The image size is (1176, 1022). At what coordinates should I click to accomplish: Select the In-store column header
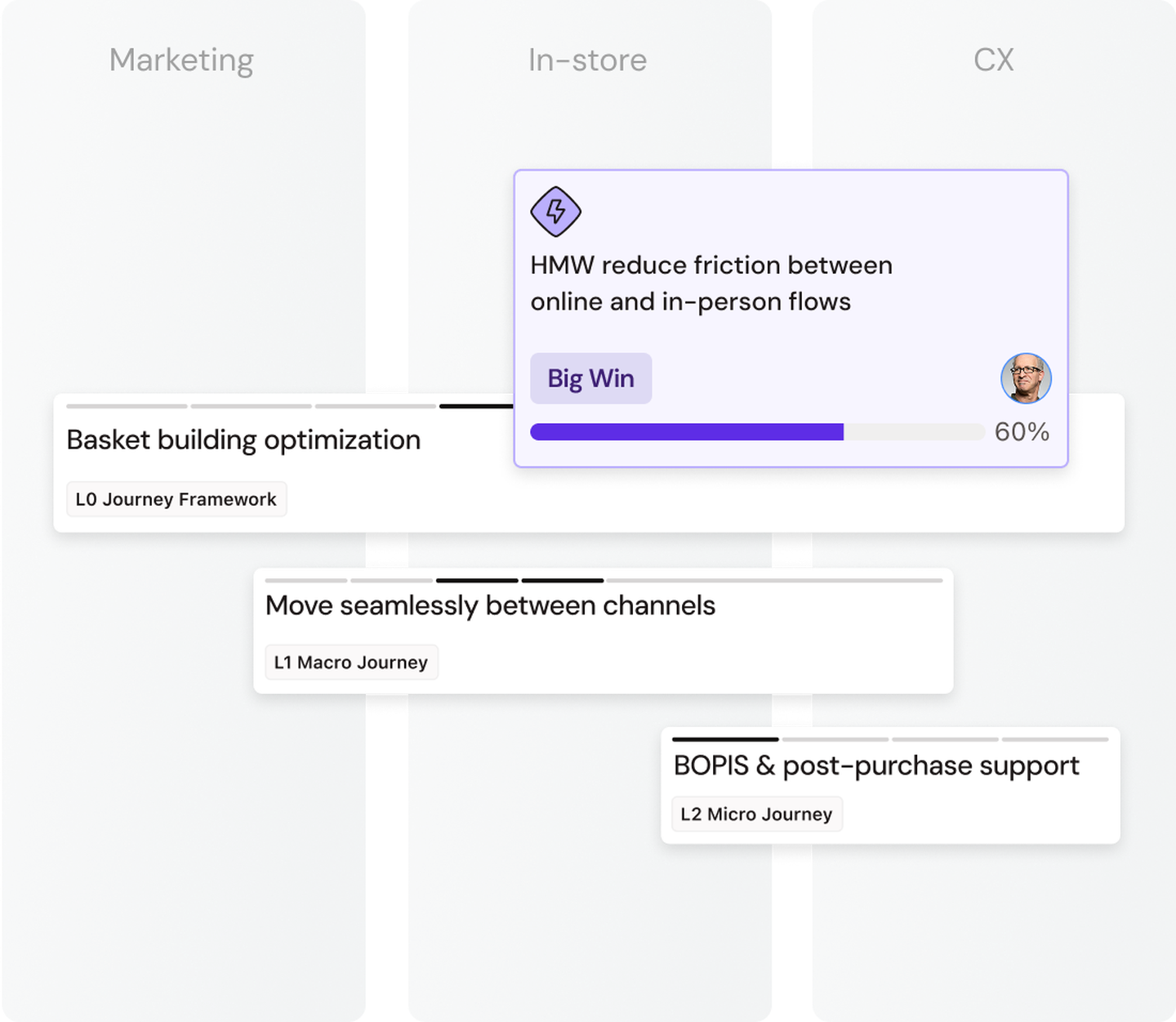point(587,60)
